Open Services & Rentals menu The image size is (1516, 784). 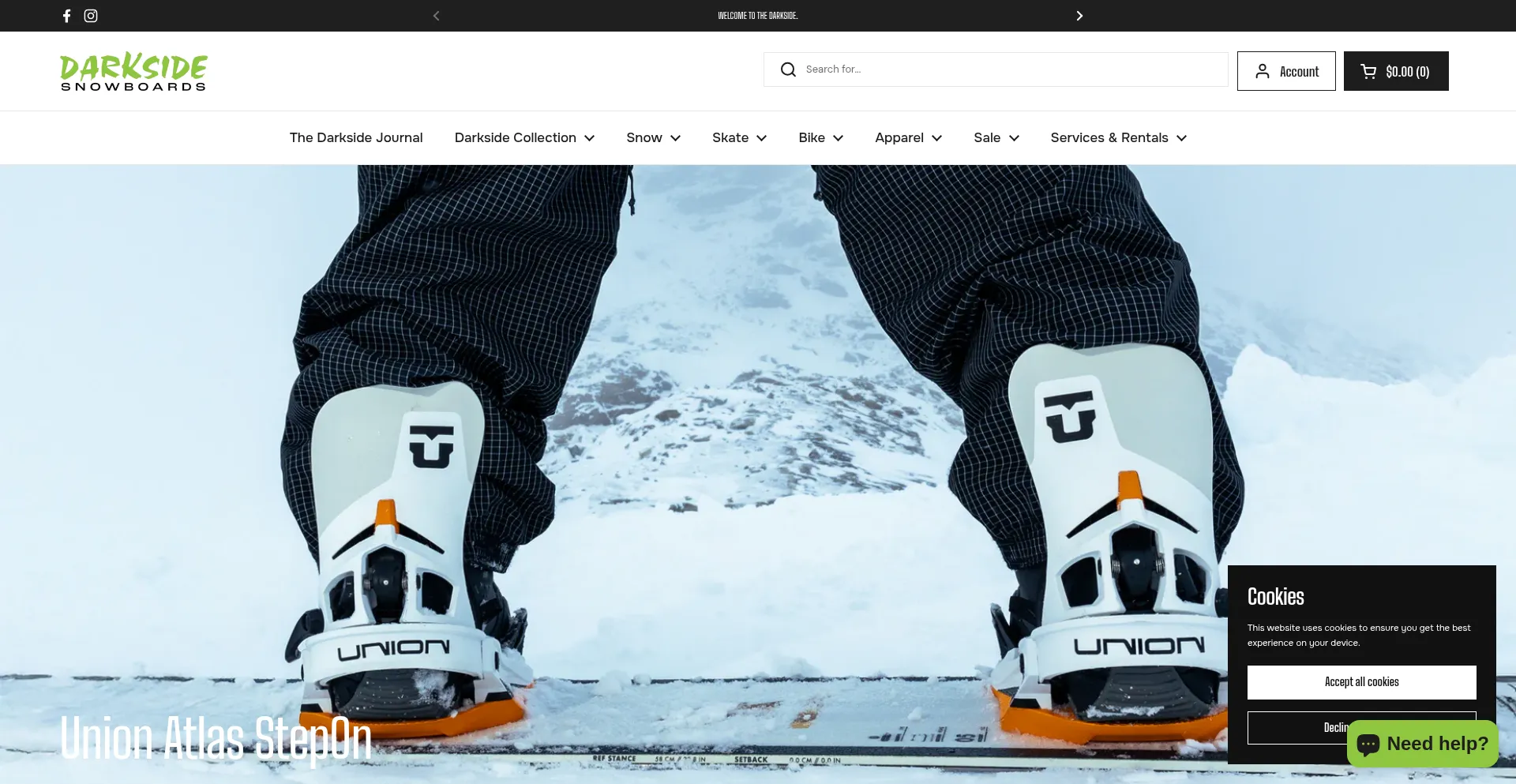1118,137
